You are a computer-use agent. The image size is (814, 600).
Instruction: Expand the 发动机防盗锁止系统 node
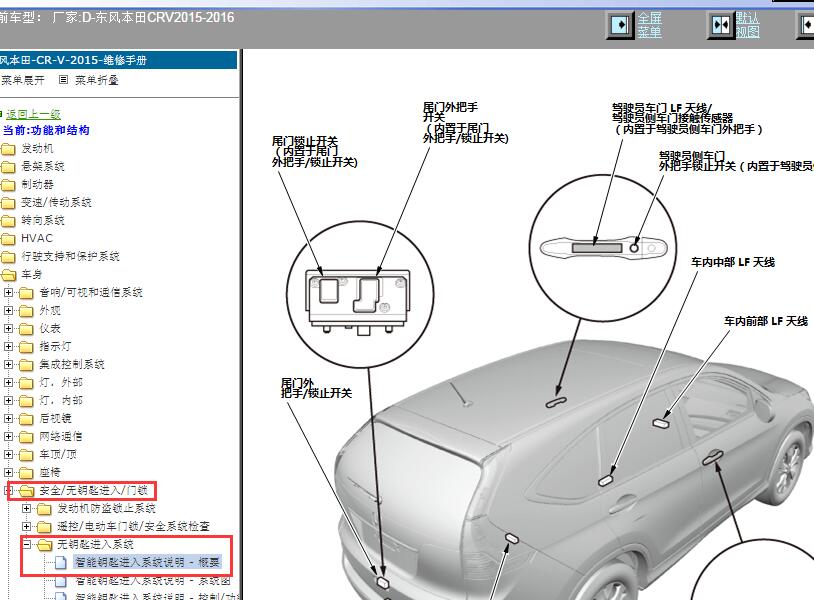tap(26, 508)
